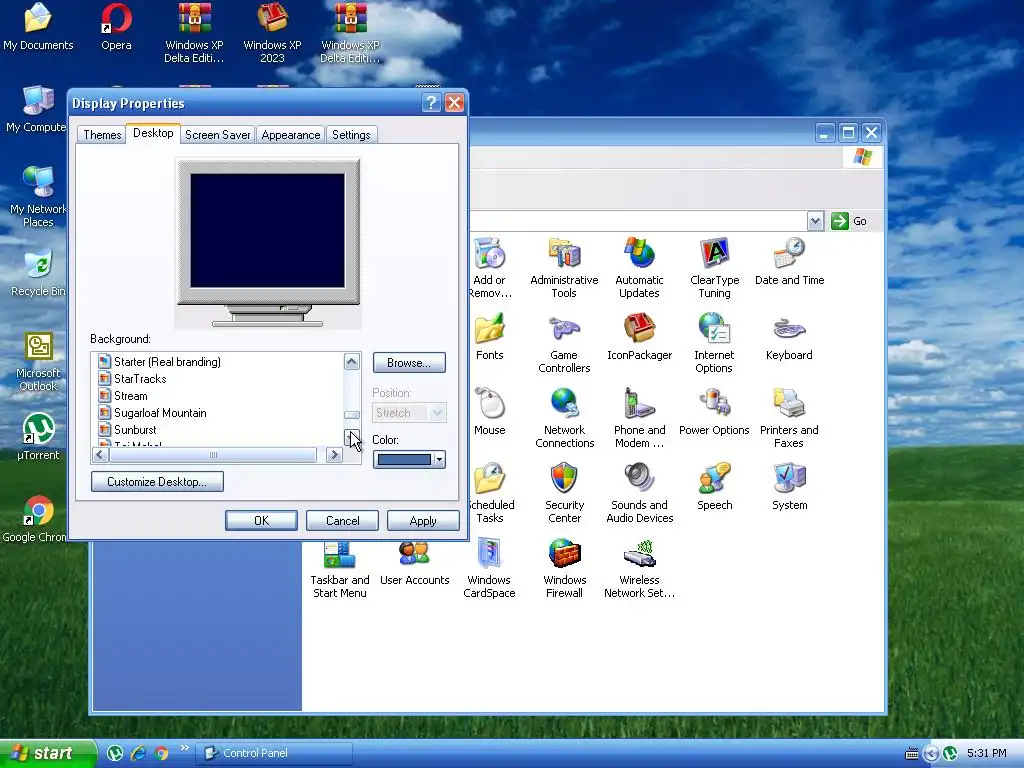This screenshot has width=1024, height=768.
Task: Click Control Panel taskbar button
Action: pyautogui.click(x=274, y=753)
